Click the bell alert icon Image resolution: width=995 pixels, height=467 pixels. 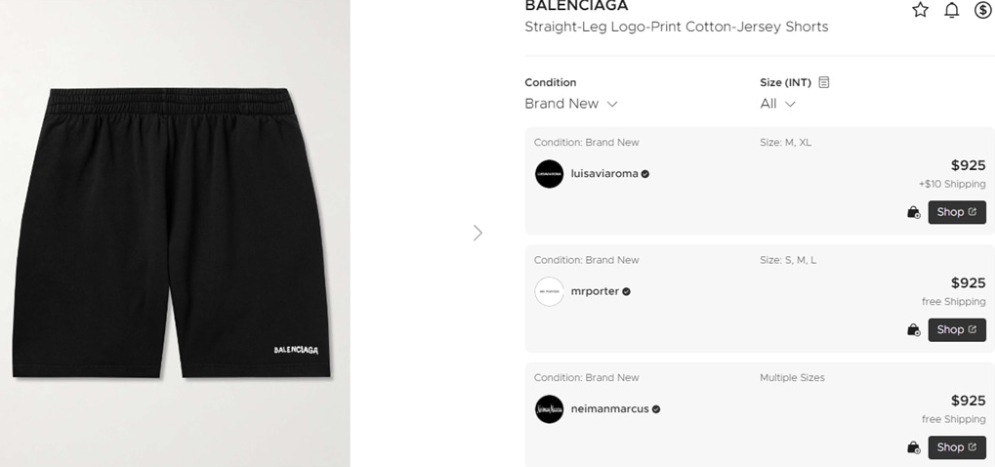[952, 9]
